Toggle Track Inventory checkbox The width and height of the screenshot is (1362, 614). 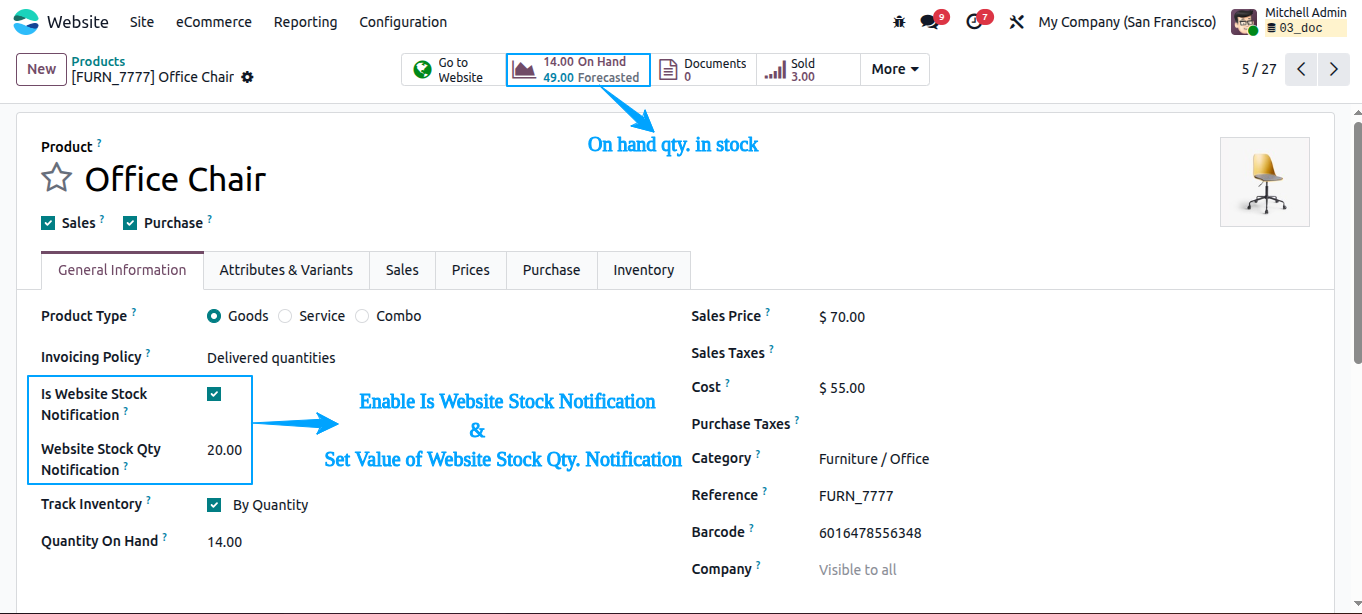214,505
